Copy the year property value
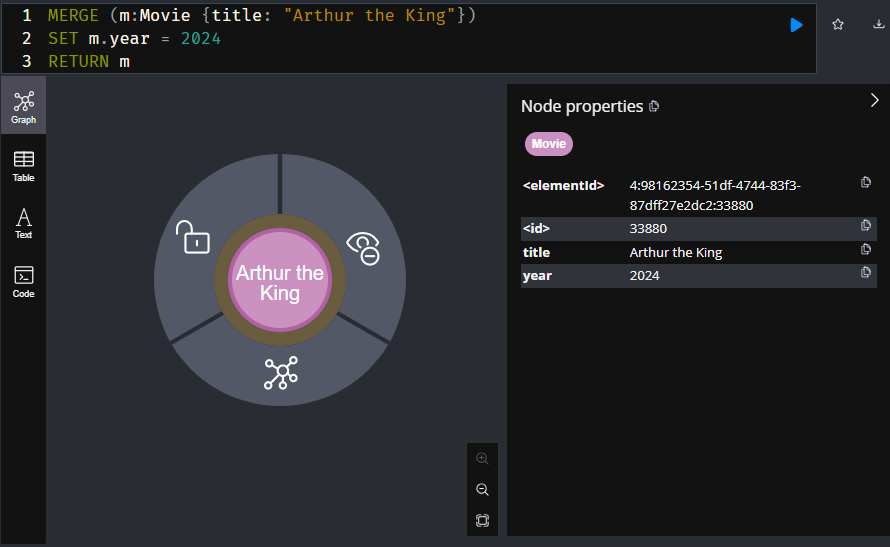Screen dimensions: 890x547 point(866,272)
